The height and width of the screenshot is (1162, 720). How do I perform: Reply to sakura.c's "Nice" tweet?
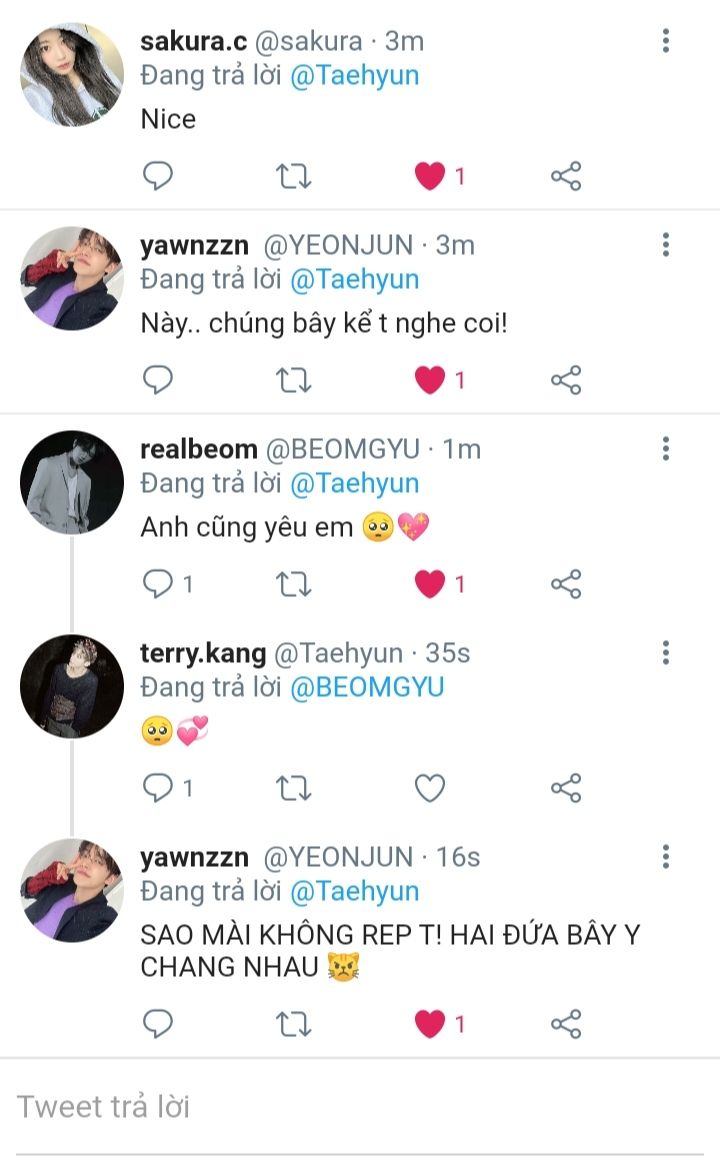point(157,177)
